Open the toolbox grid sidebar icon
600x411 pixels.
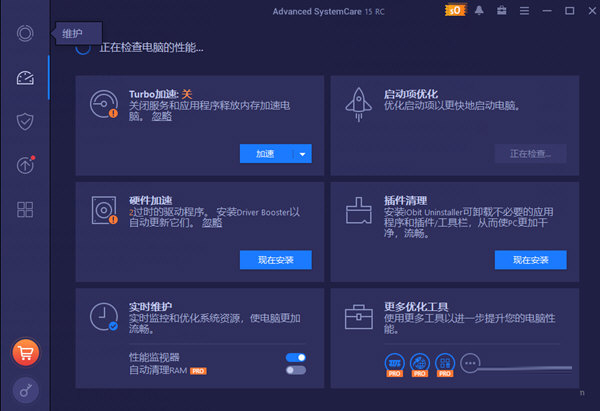tap(25, 210)
